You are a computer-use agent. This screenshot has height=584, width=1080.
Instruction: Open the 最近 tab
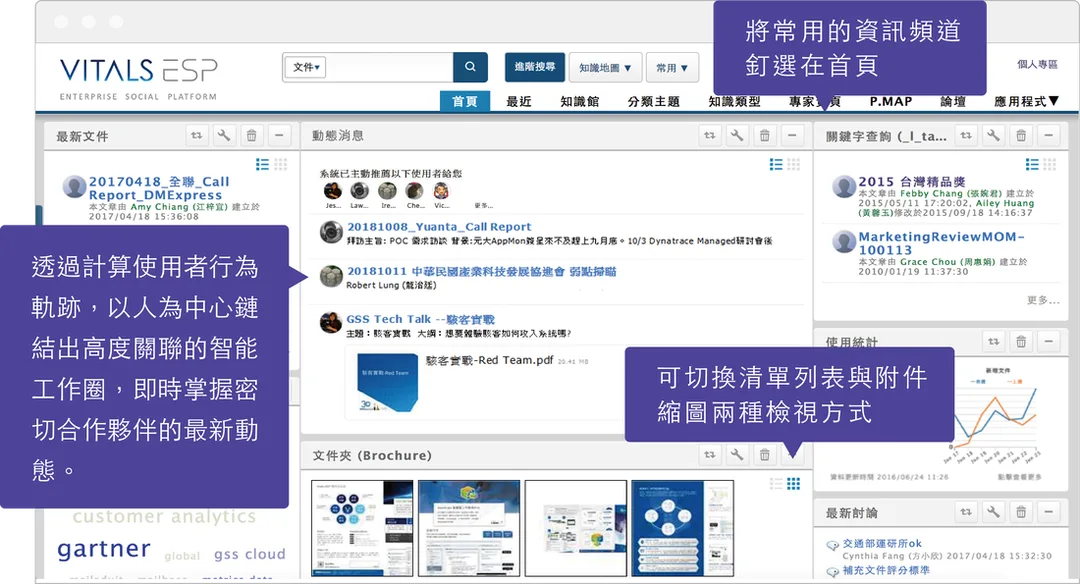[519, 101]
